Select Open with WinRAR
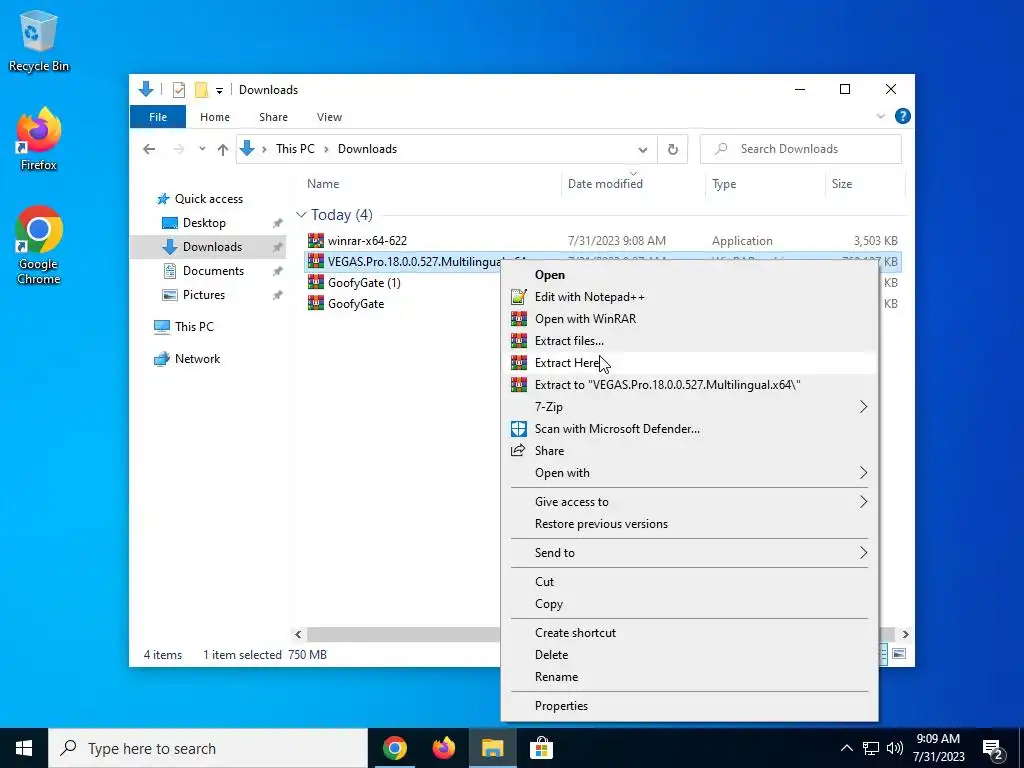The height and width of the screenshot is (768, 1024). click(689, 319)
